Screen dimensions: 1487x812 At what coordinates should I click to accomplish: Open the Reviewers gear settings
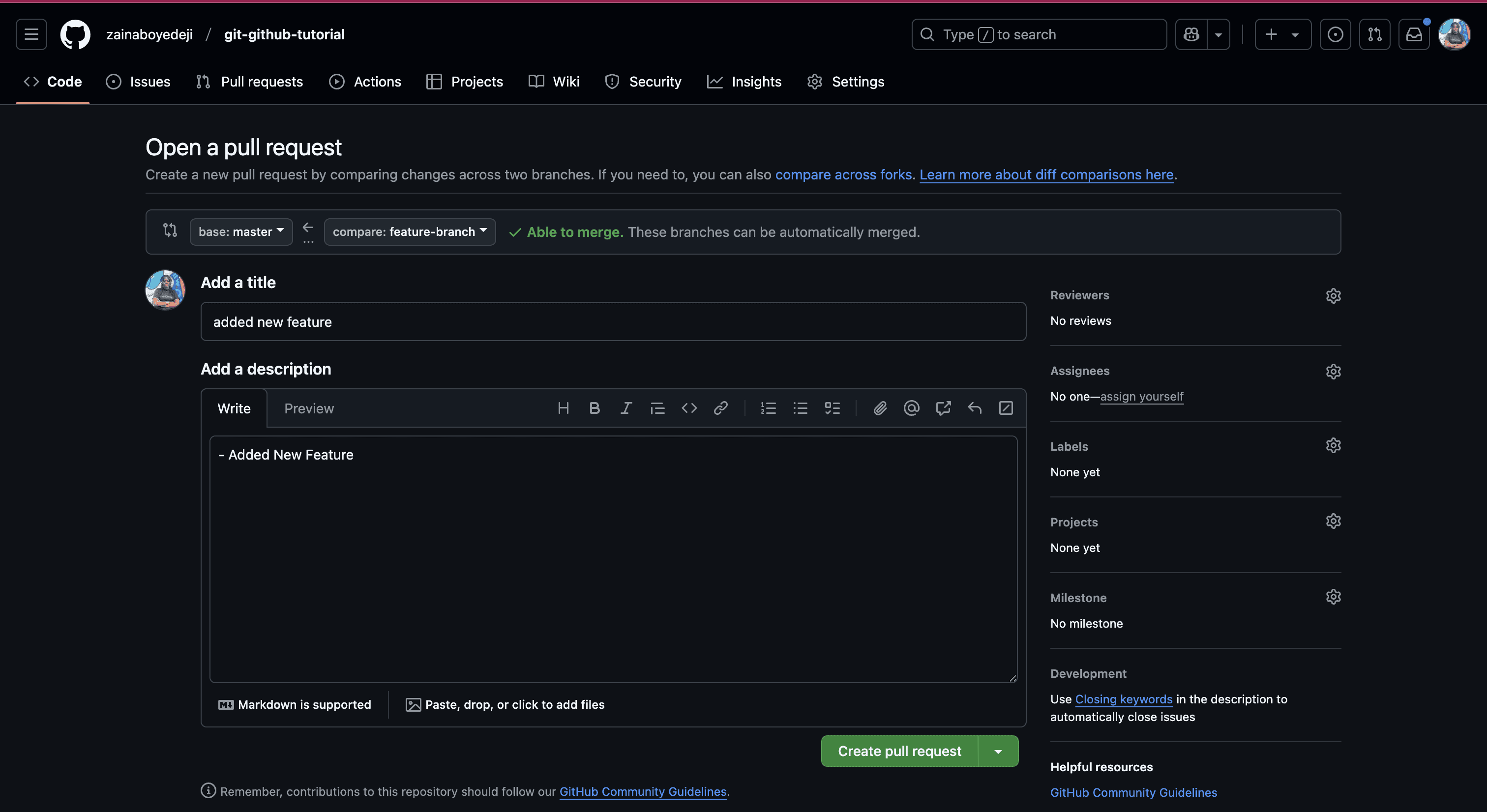point(1333,295)
